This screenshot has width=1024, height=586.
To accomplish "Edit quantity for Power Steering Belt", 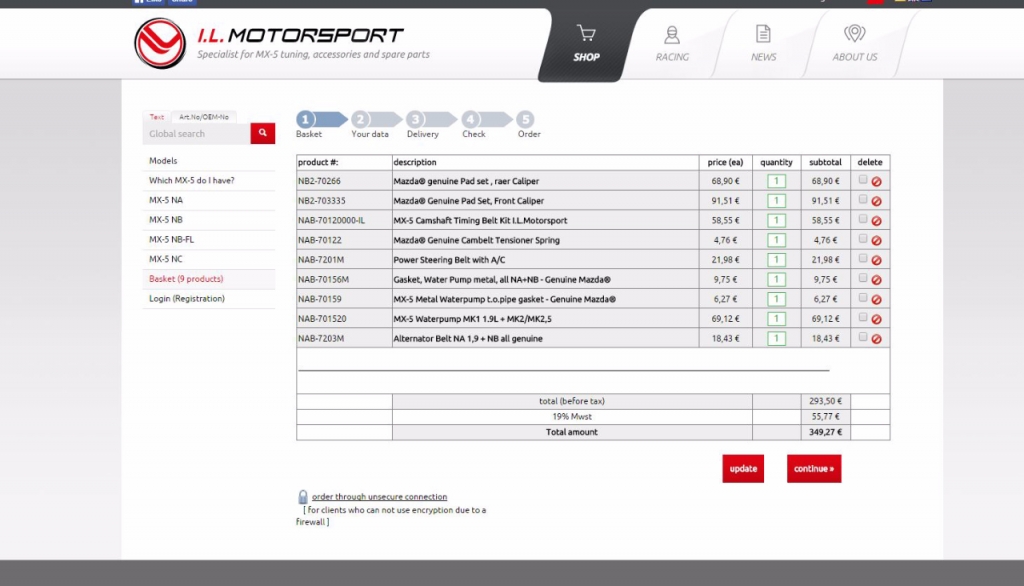I will [x=776, y=259].
